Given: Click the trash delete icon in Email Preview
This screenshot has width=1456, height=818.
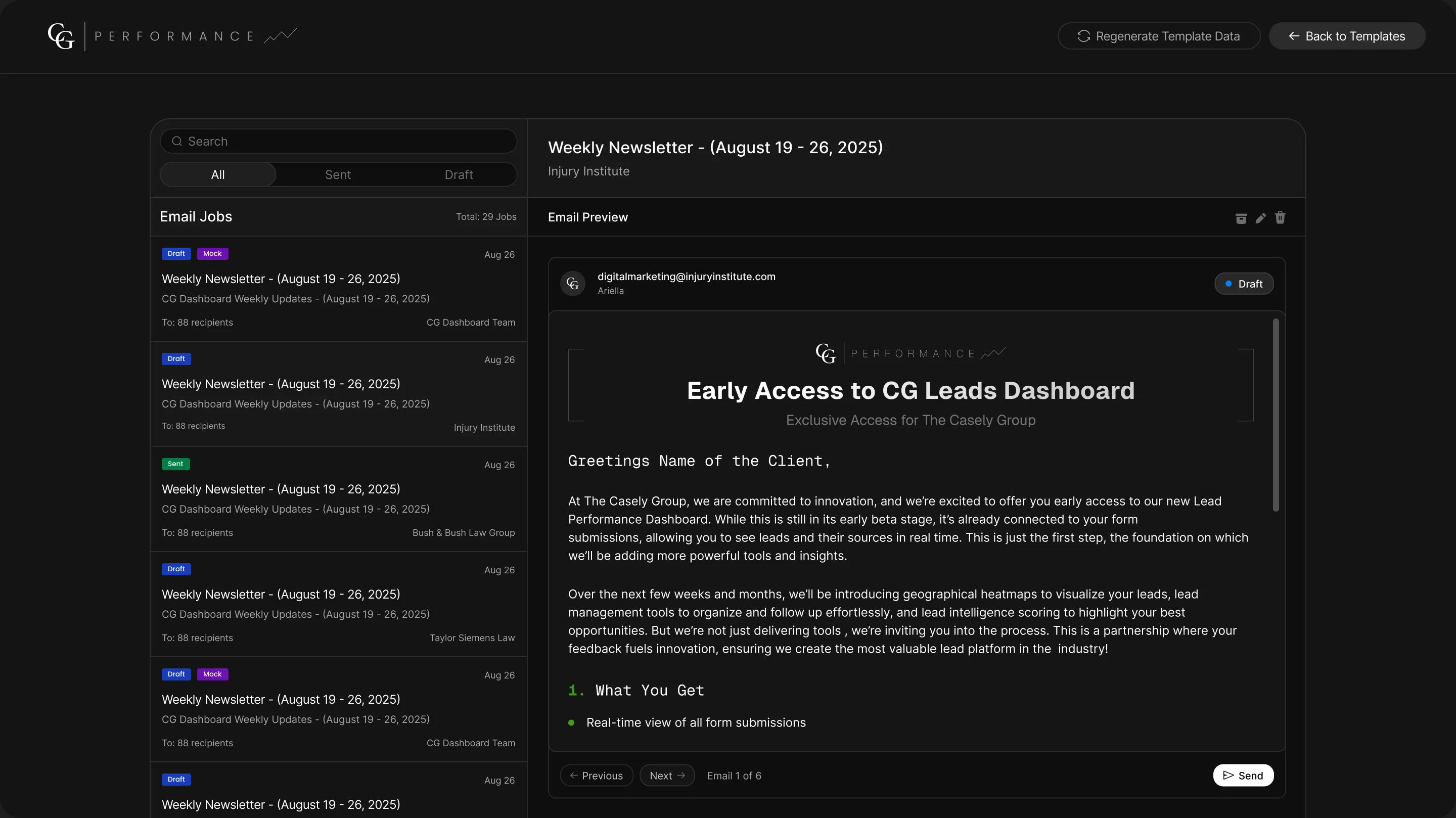Looking at the screenshot, I should pyautogui.click(x=1280, y=217).
